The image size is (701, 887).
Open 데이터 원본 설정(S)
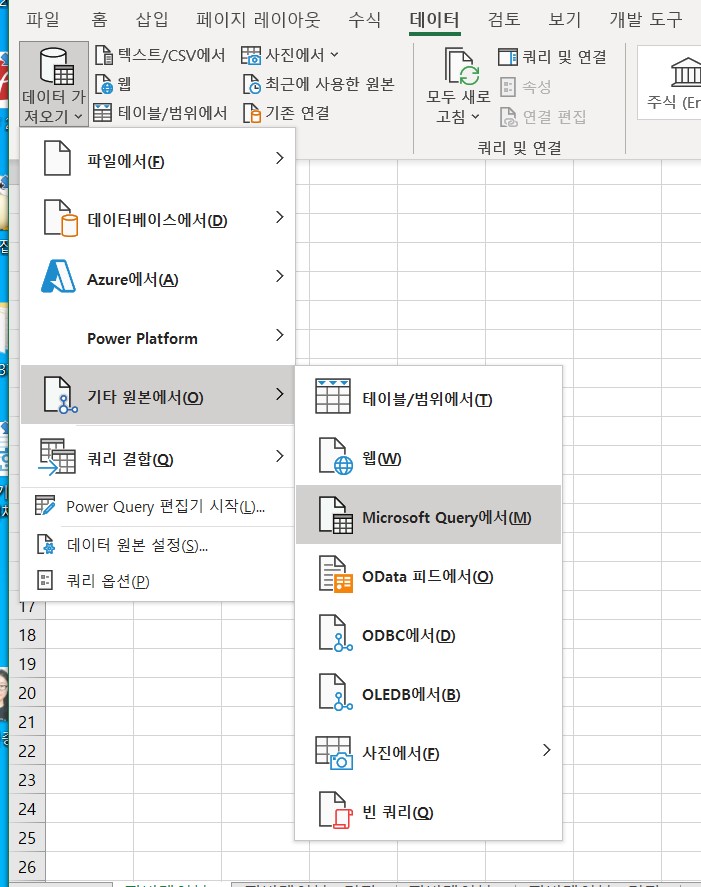click(157, 545)
